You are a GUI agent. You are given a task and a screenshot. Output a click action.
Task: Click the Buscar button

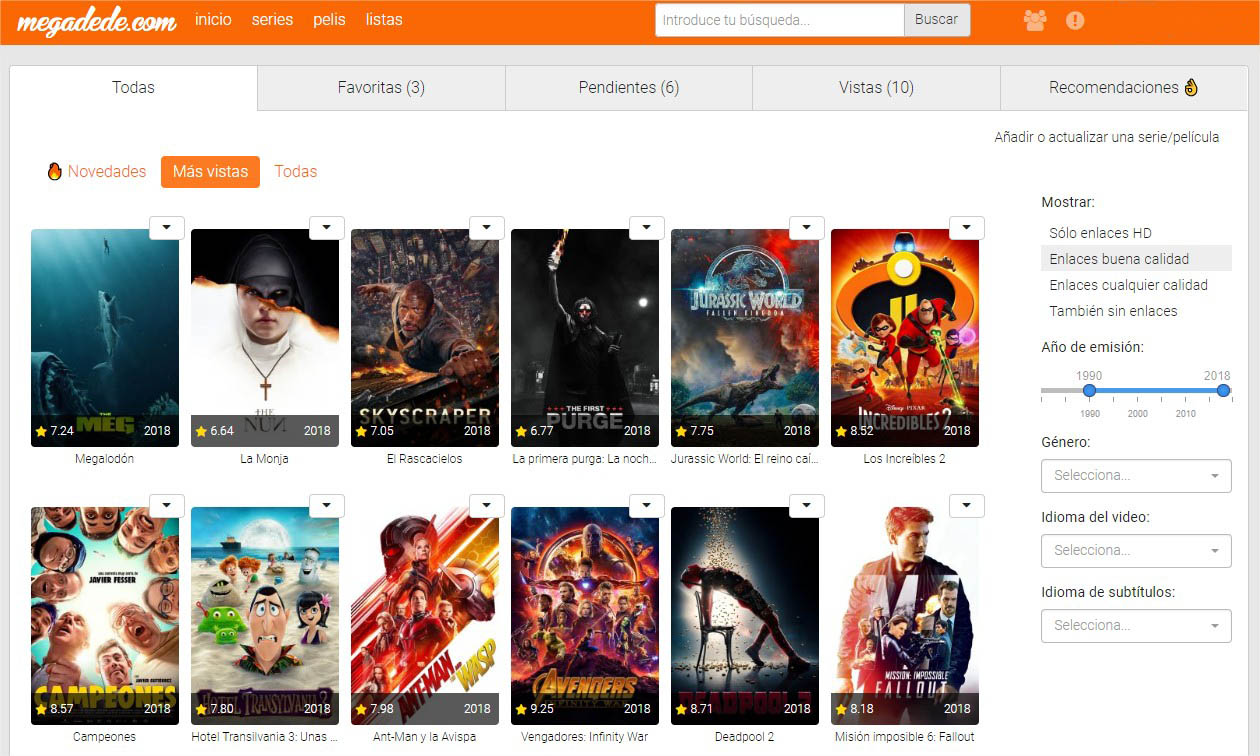[937, 20]
